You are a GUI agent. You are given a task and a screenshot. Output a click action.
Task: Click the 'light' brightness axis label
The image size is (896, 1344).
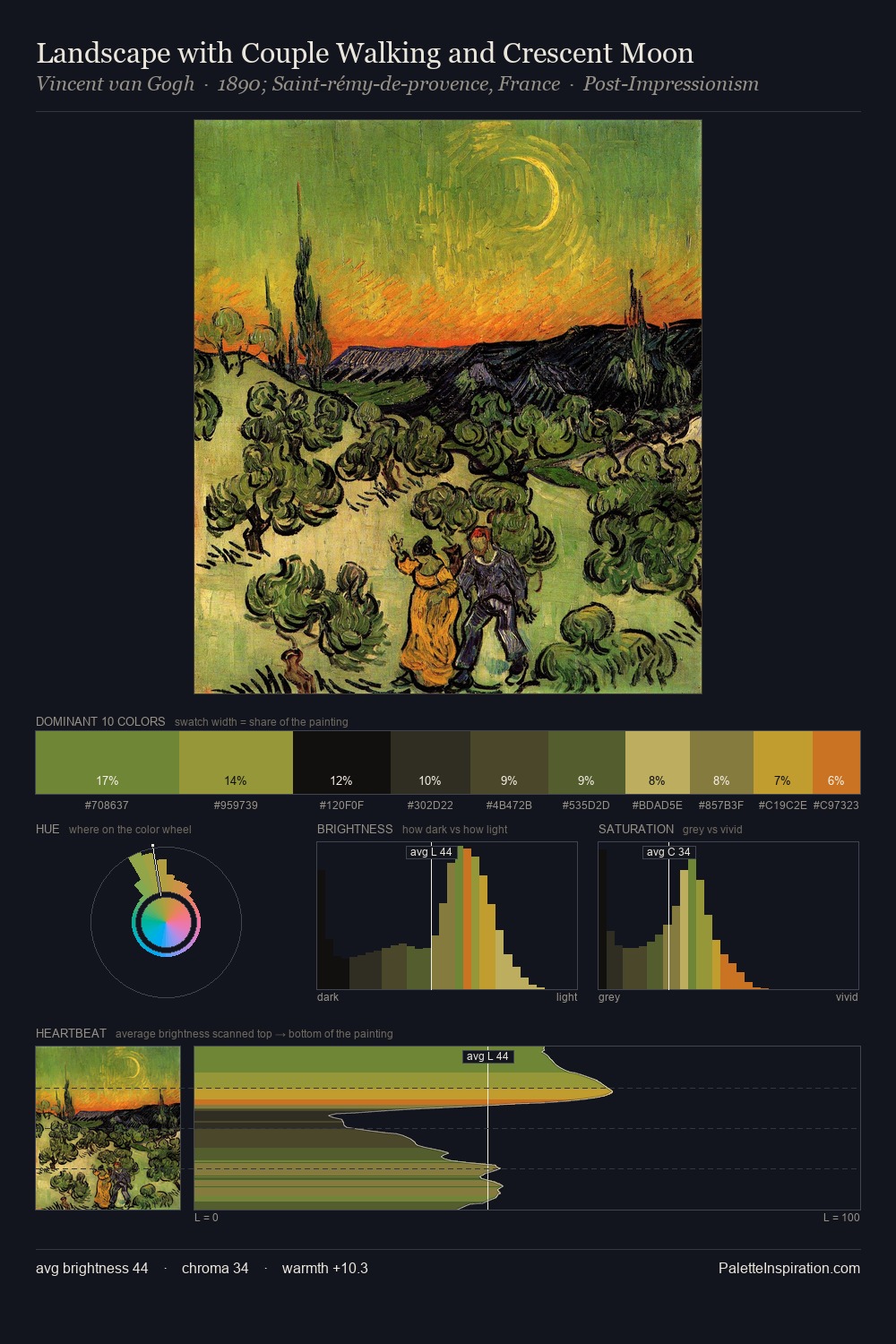(x=566, y=997)
